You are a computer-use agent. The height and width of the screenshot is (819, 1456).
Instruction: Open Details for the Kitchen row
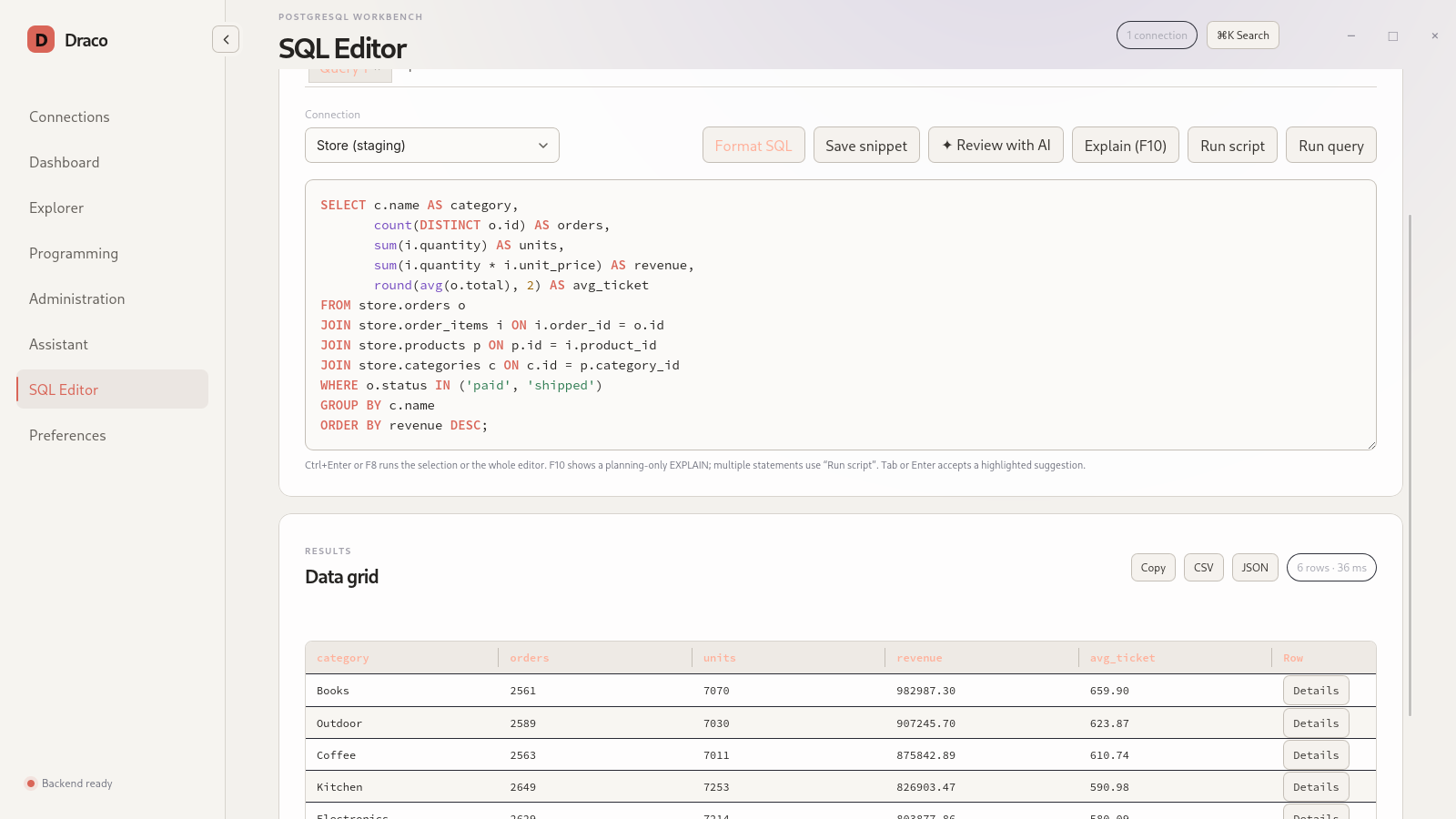pyautogui.click(x=1316, y=787)
